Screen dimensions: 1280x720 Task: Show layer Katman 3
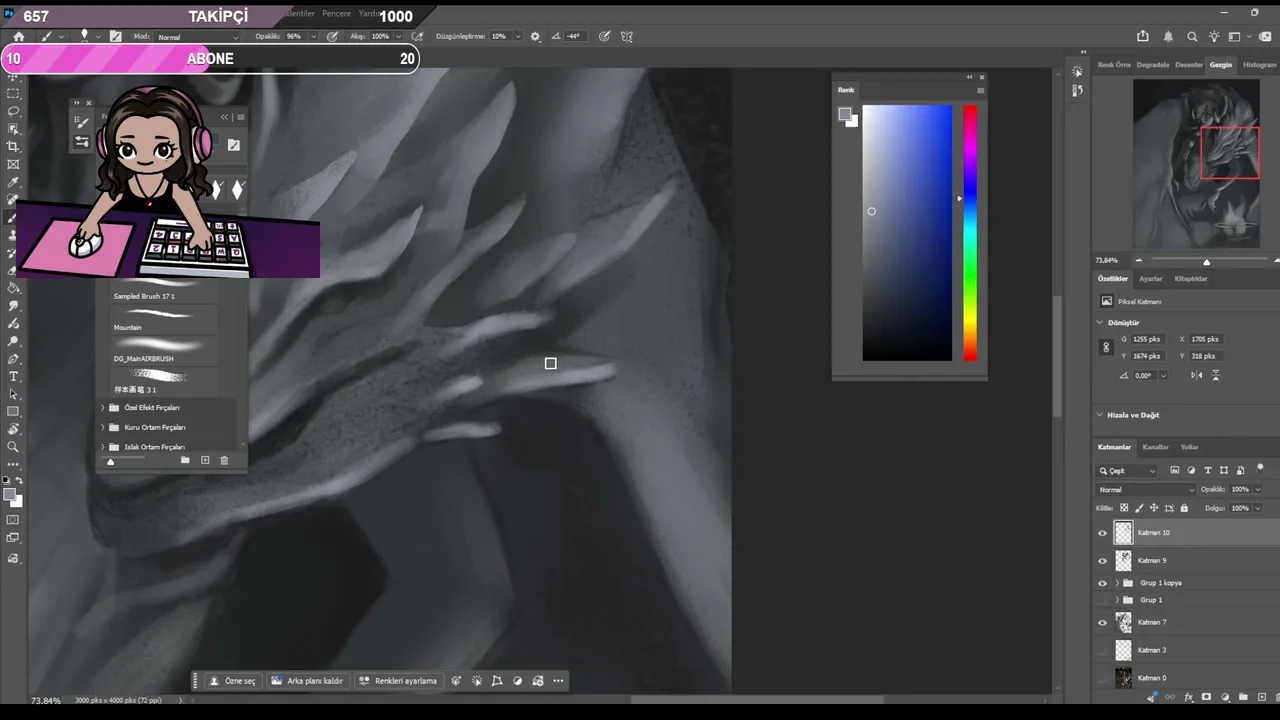[x=1103, y=650]
